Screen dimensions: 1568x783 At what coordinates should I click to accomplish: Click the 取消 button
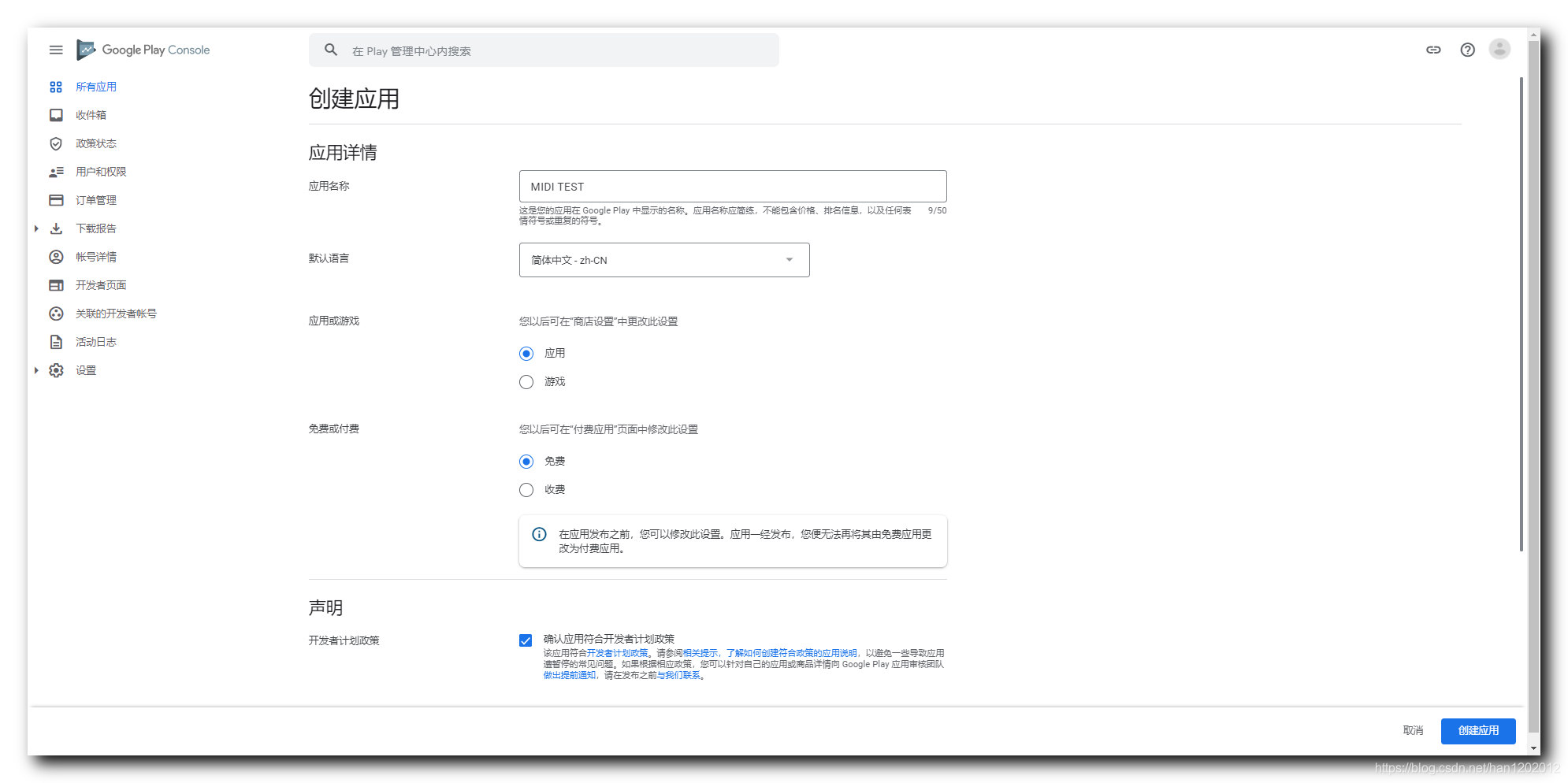tap(1413, 731)
